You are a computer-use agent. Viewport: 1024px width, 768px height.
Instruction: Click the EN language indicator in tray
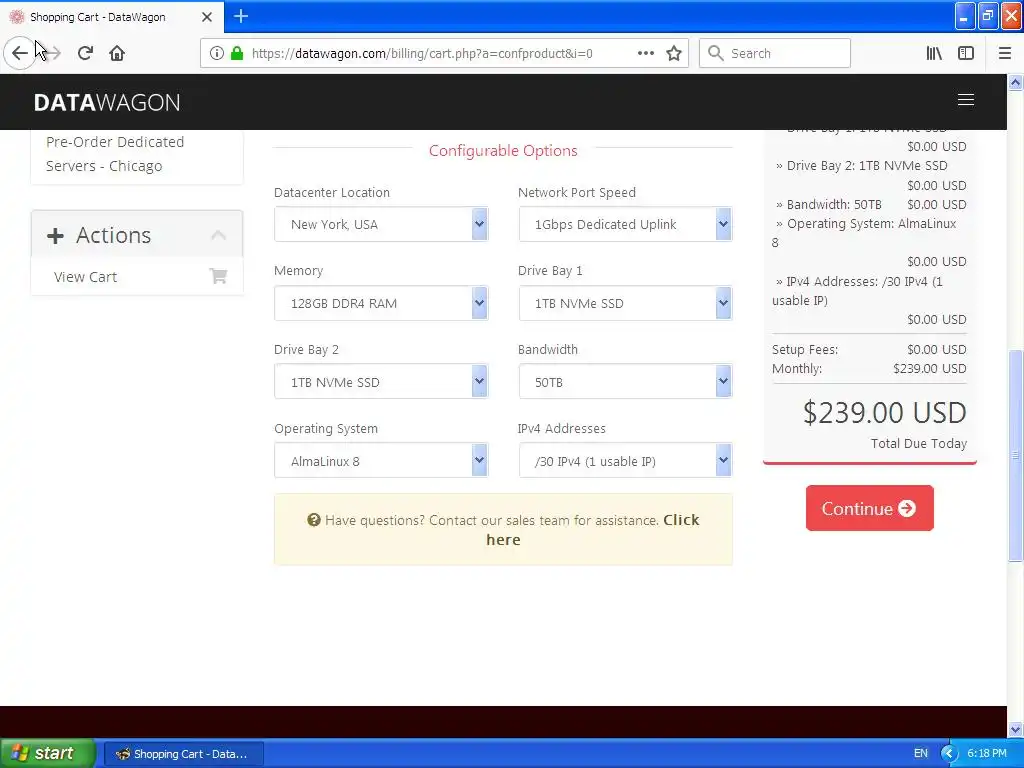point(921,753)
